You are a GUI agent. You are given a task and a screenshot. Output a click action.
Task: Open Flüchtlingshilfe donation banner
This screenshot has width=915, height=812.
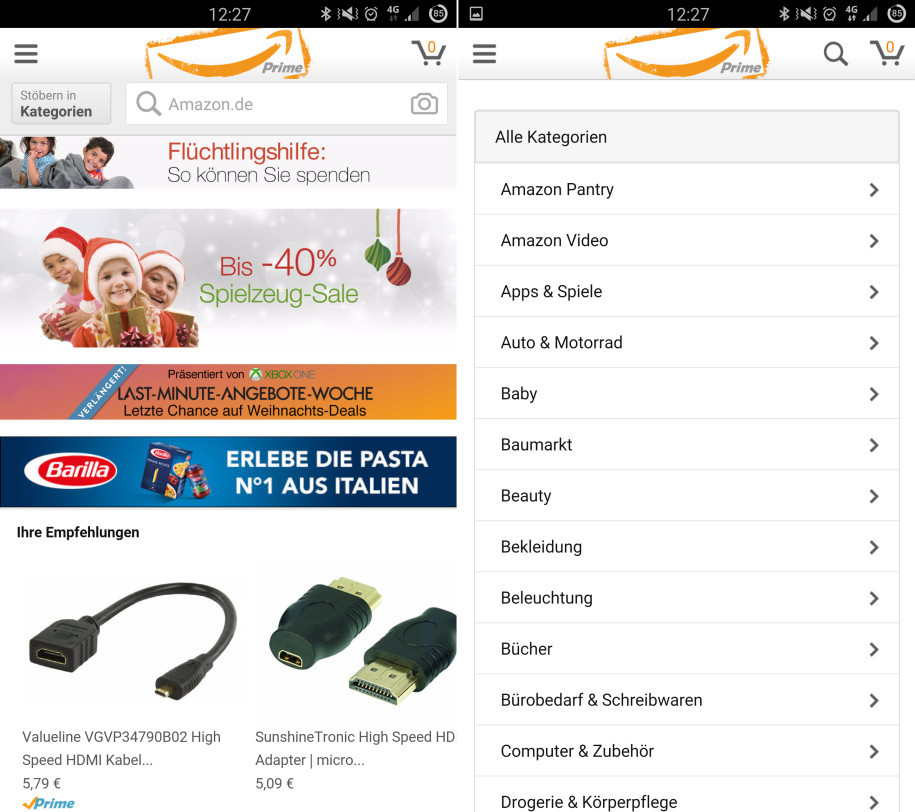(x=228, y=163)
